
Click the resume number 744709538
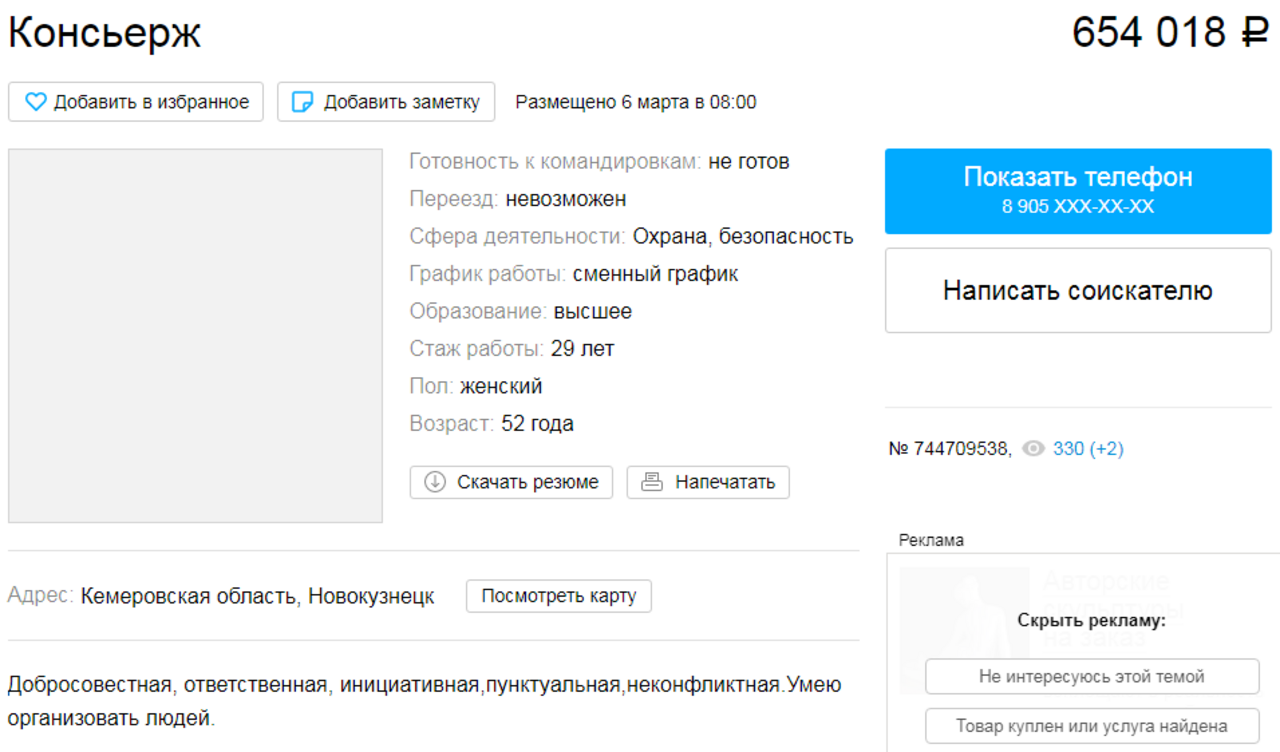[950, 449]
